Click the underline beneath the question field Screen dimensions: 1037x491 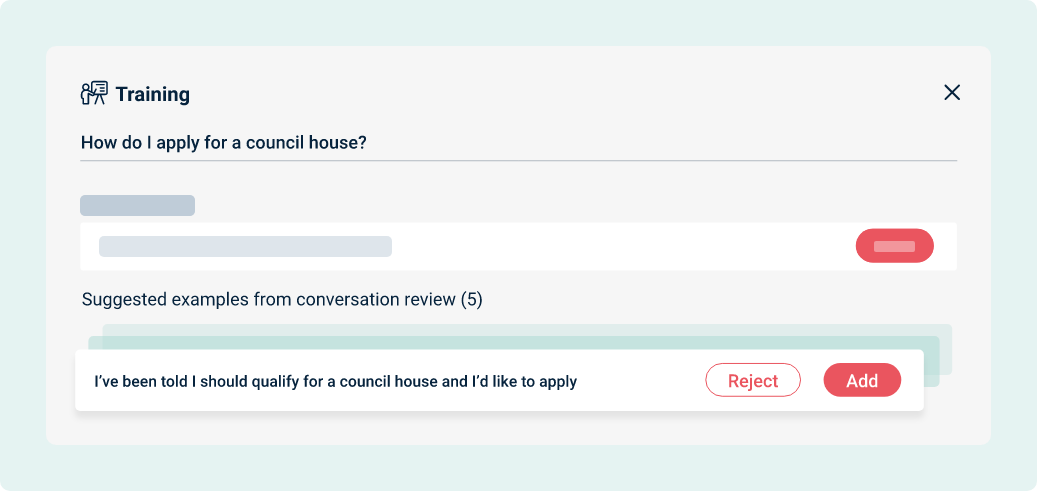518,160
